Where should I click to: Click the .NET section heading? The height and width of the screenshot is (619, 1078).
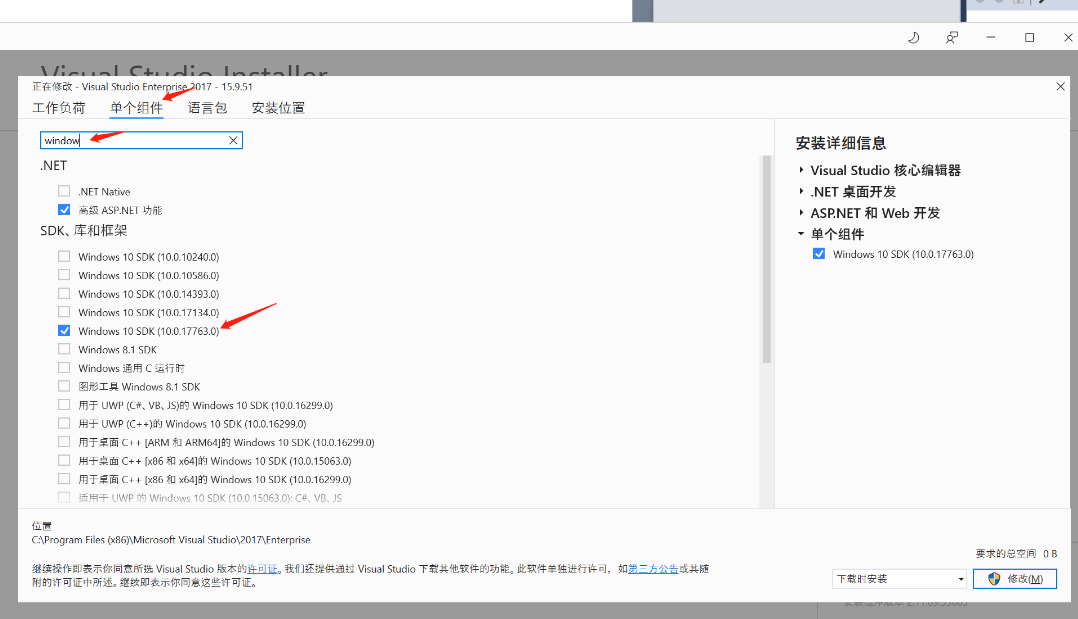point(54,166)
